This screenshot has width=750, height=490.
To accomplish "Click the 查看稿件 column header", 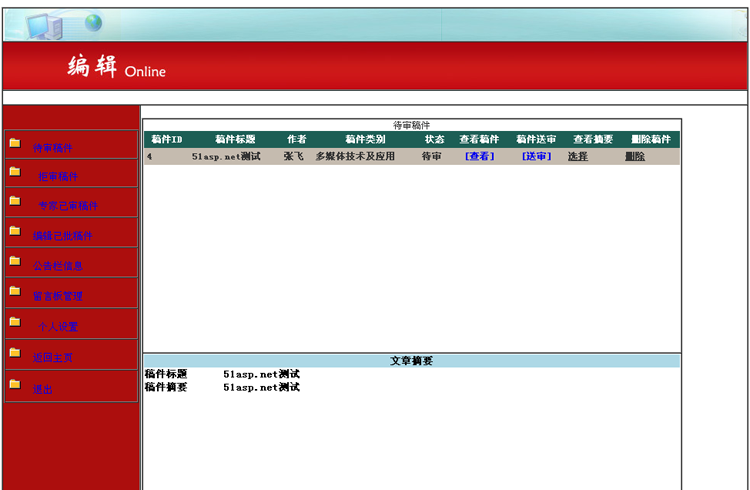I will click(479, 139).
